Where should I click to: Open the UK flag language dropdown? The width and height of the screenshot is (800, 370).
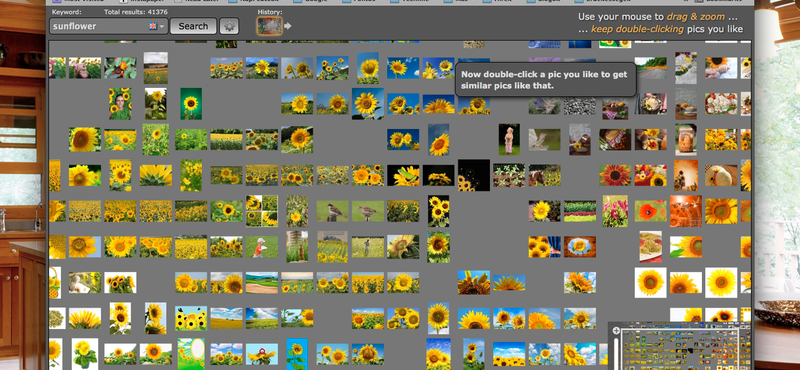point(157,26)
